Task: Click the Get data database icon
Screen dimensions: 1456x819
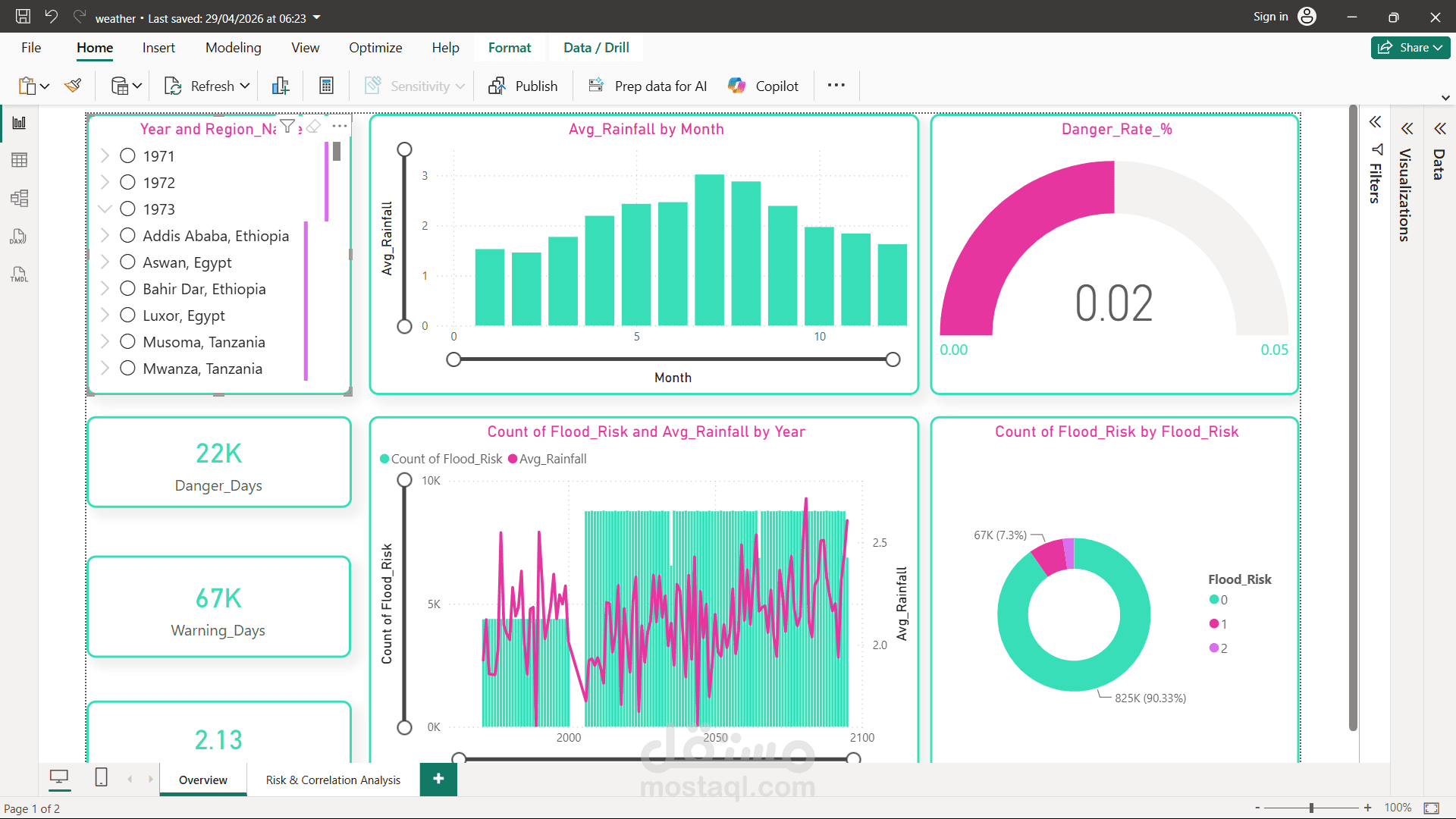Action: 120,86
